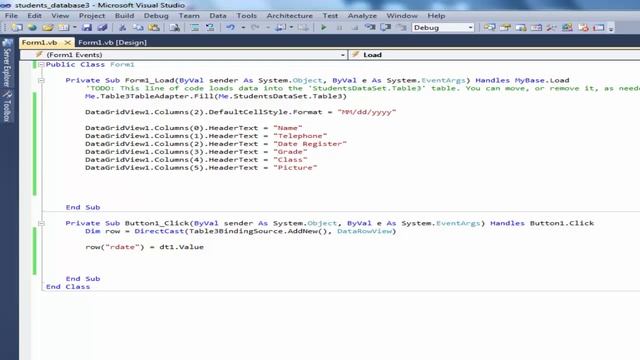This screenshot has height=360, width=640.
Task: Open the Debug configuration combo box
Action: coord(443,27)
